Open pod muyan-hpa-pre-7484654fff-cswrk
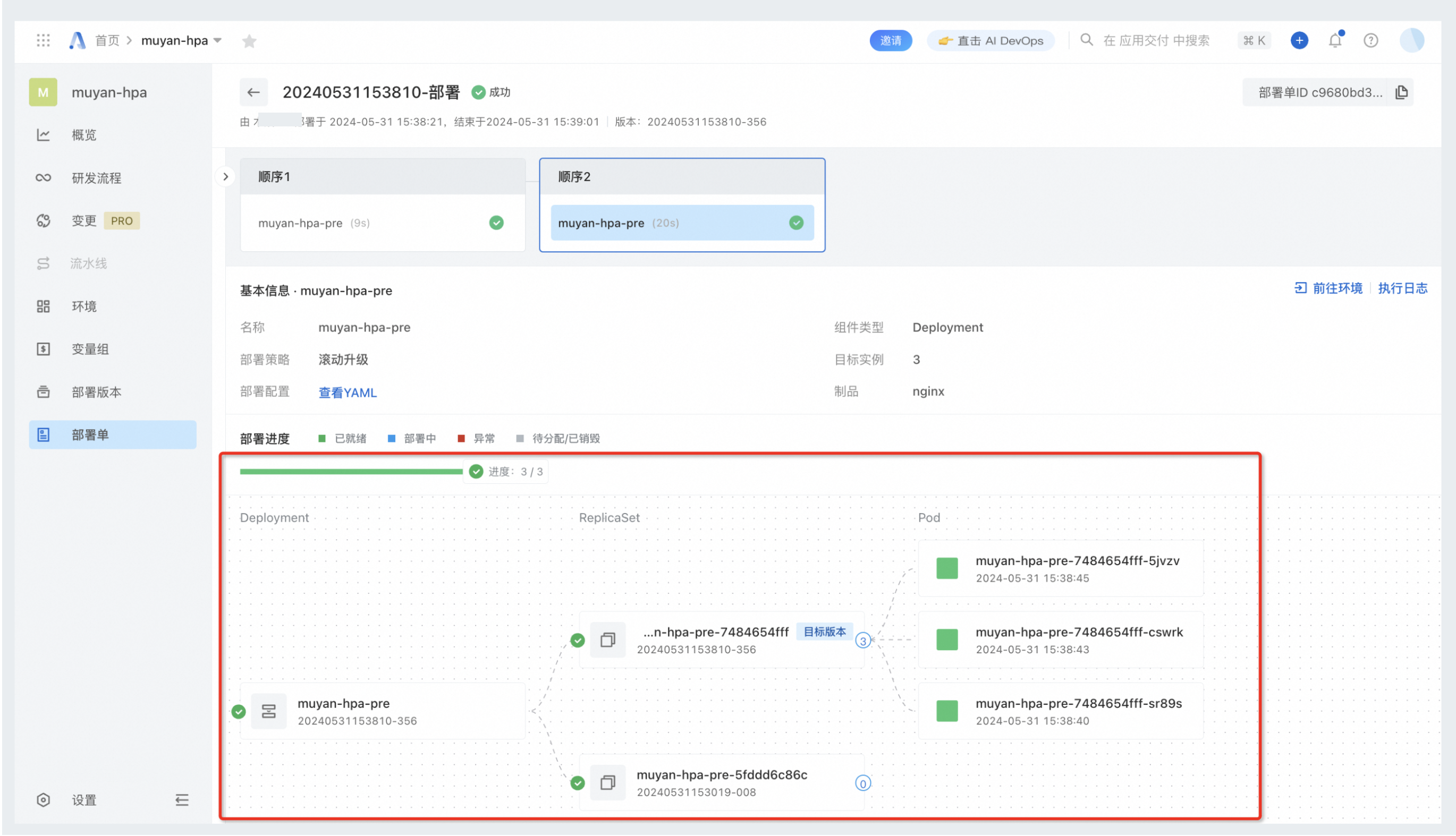Viewport: 1456px width, 836px height. click(1060, 640)
